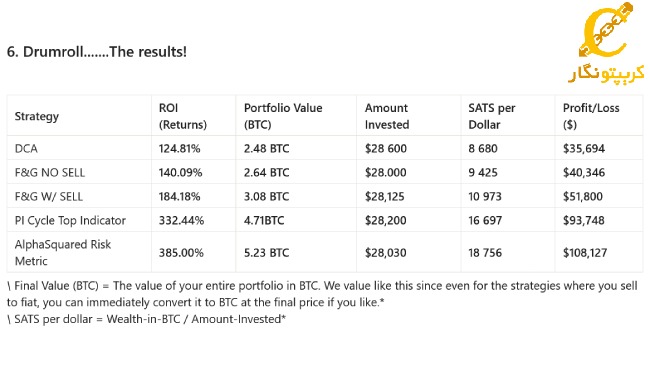Click the 385.00% ROI value
The image size is (650, 365).
[181, 253]
